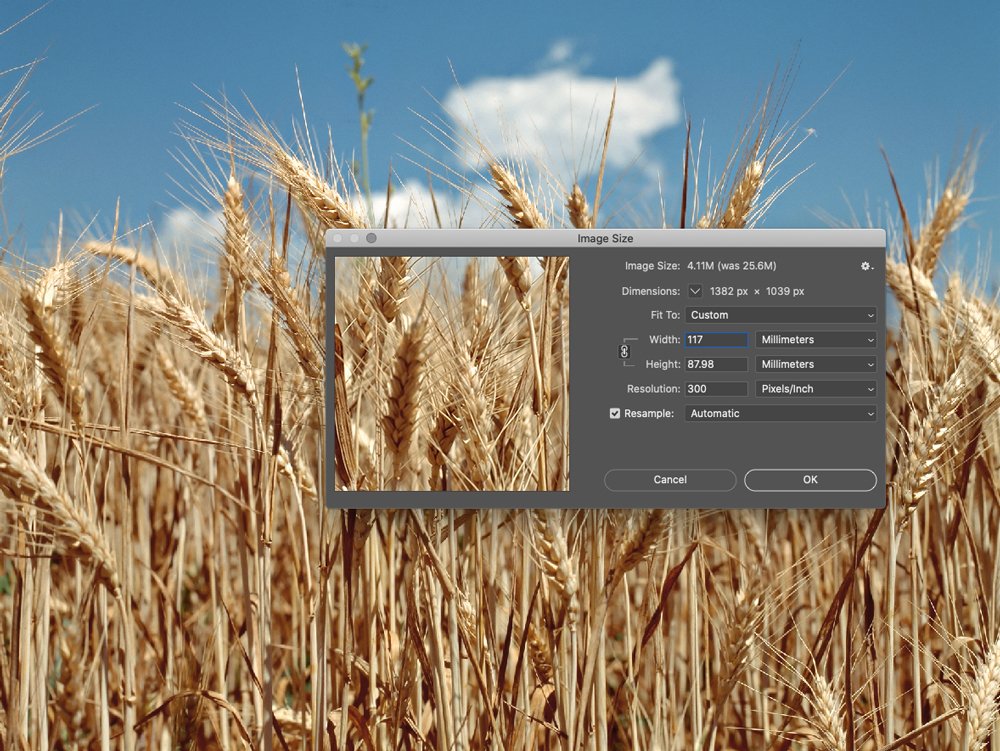
Task: Click the Dimensions label
Action: tap(651, 291)
